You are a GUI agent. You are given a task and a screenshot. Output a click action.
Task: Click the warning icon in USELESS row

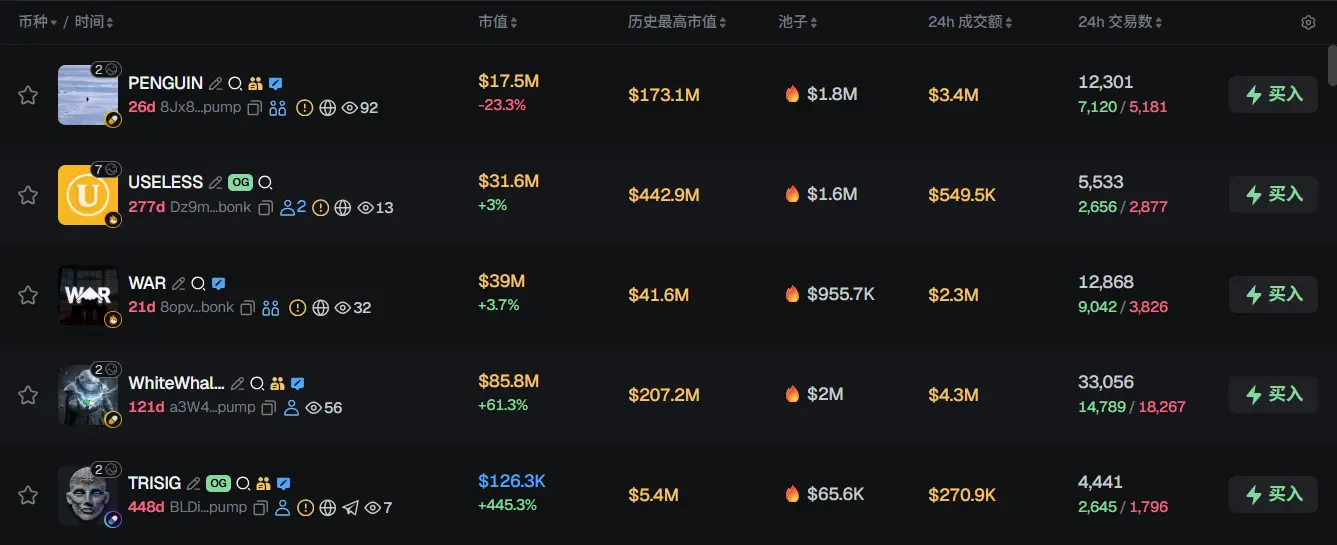[x=320, y=208]
